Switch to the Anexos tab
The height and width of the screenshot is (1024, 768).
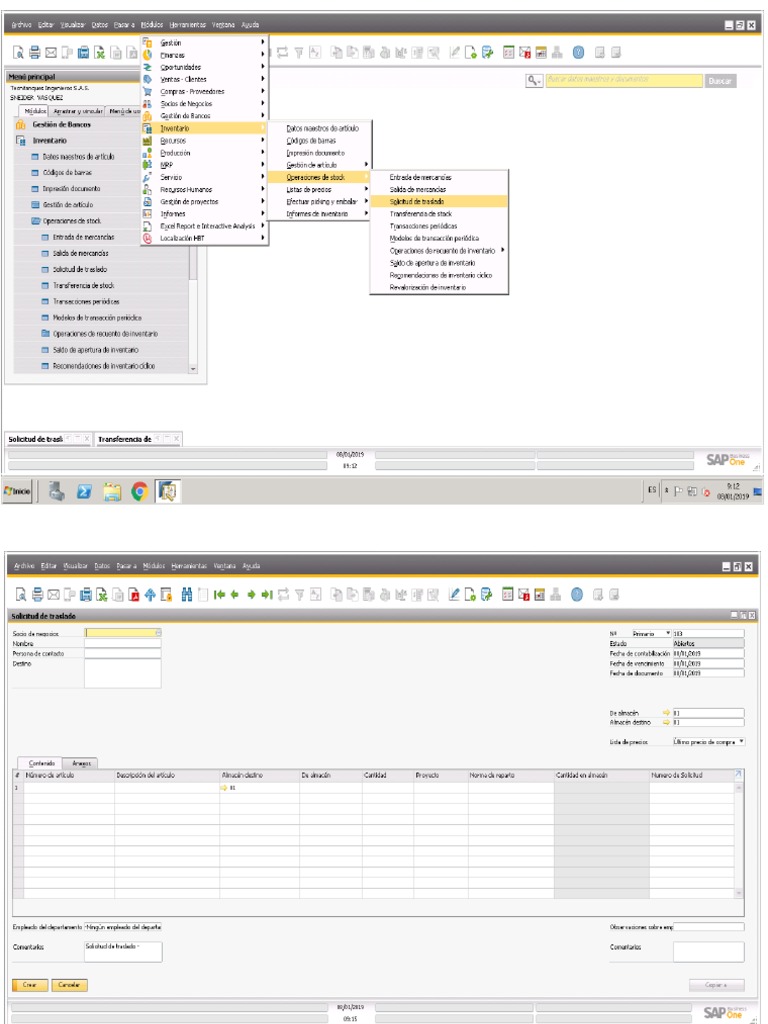tap(81, 763)
